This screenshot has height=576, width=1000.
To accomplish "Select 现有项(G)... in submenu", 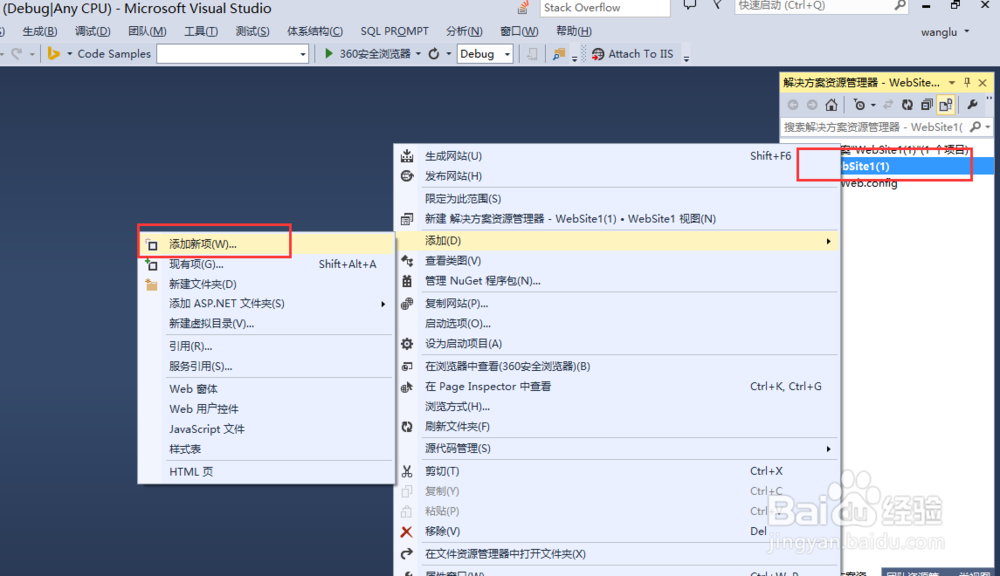I will pos(267,264).
